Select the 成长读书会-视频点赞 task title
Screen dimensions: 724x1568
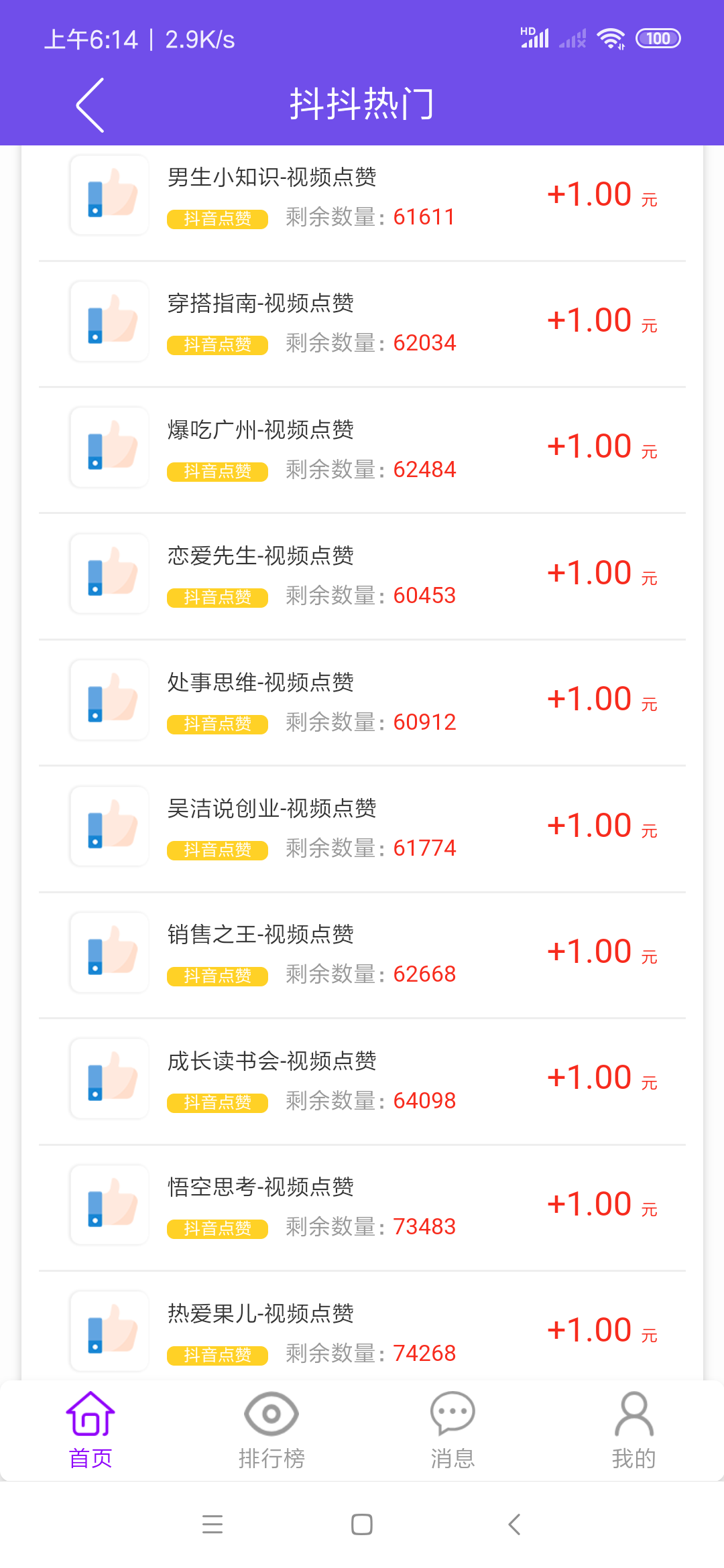click(271, 1061)
